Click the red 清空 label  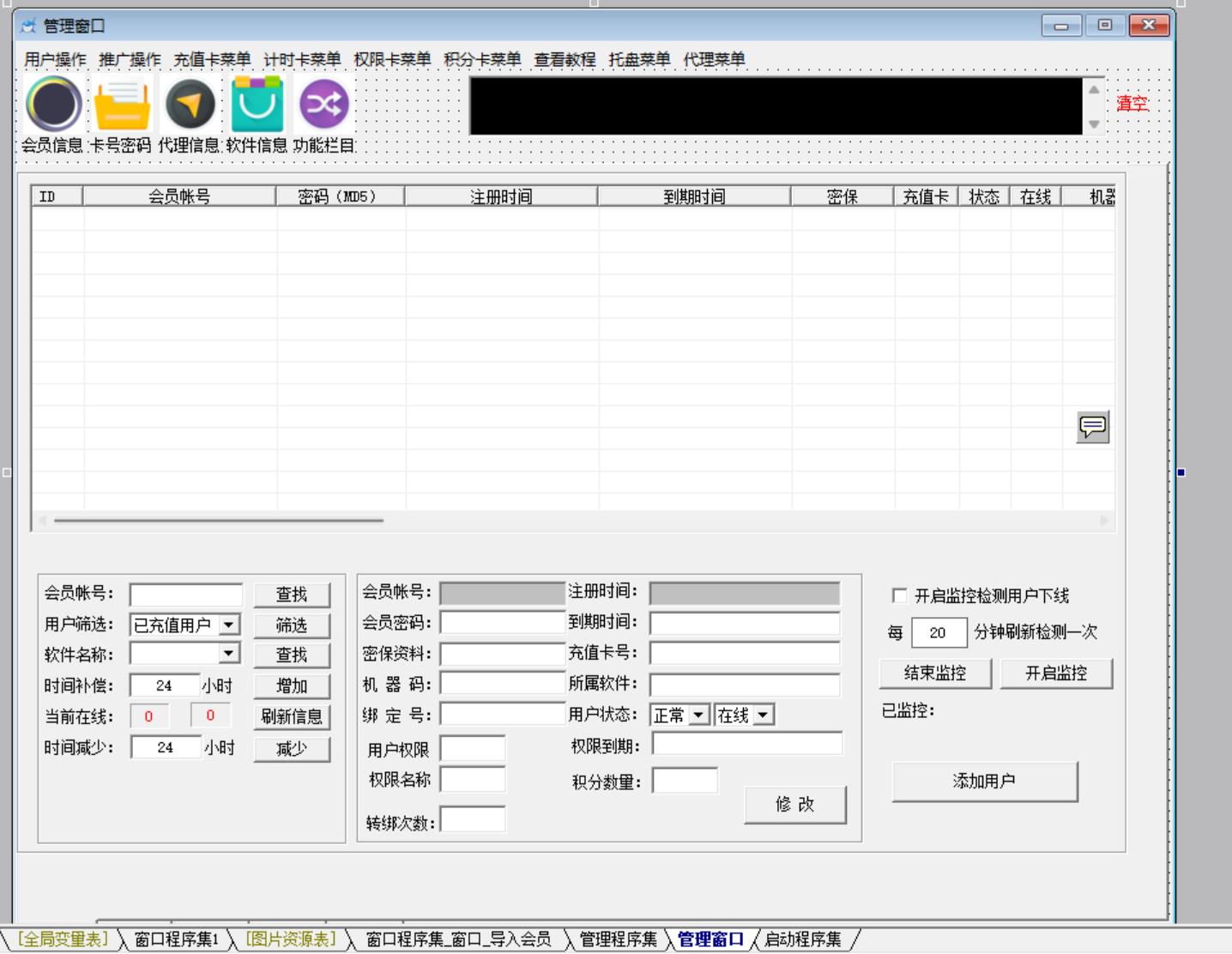(x=1132, y=104)
